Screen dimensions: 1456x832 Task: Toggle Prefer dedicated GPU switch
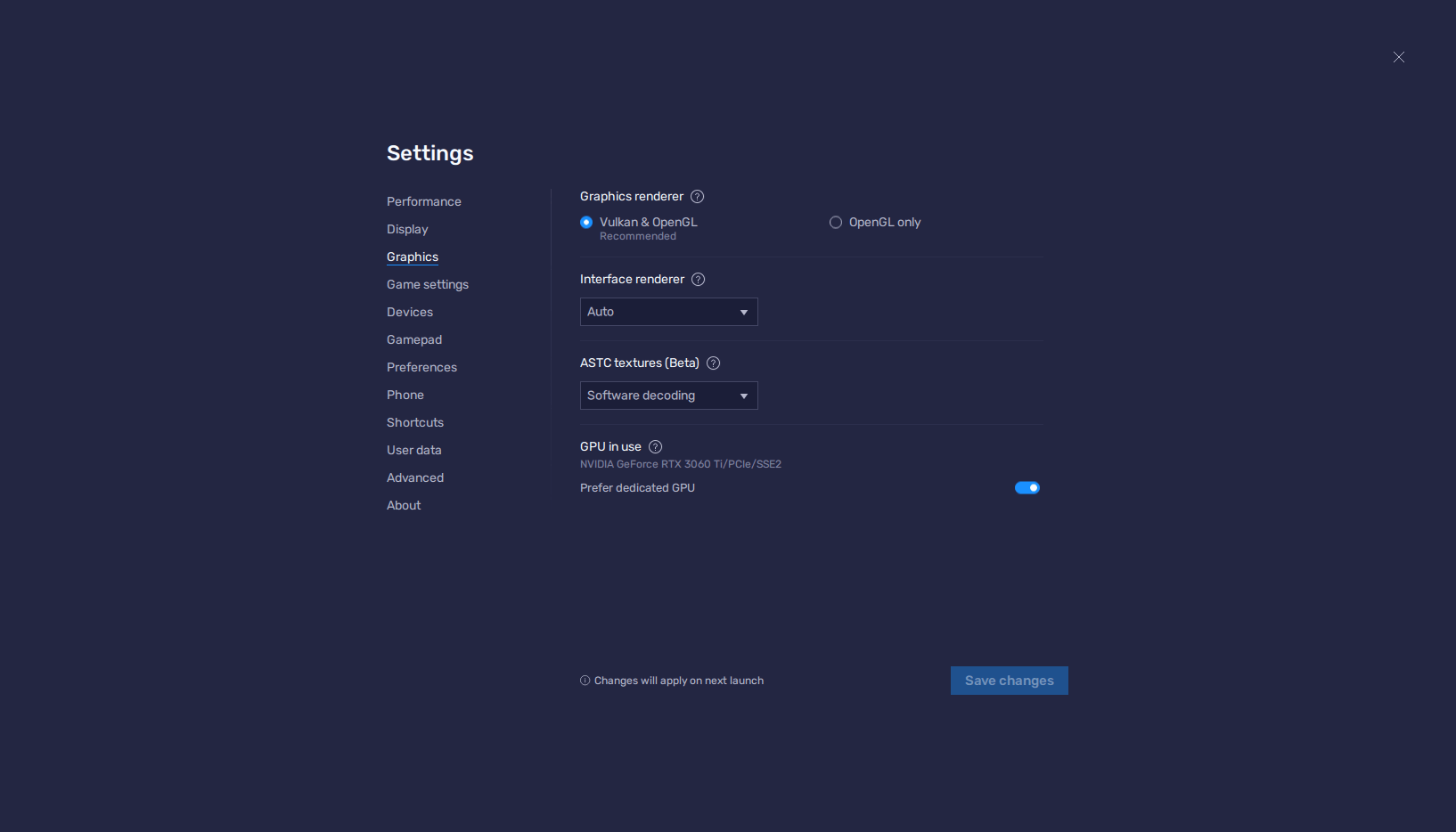pyautogui.click(x=1027, y=488)
